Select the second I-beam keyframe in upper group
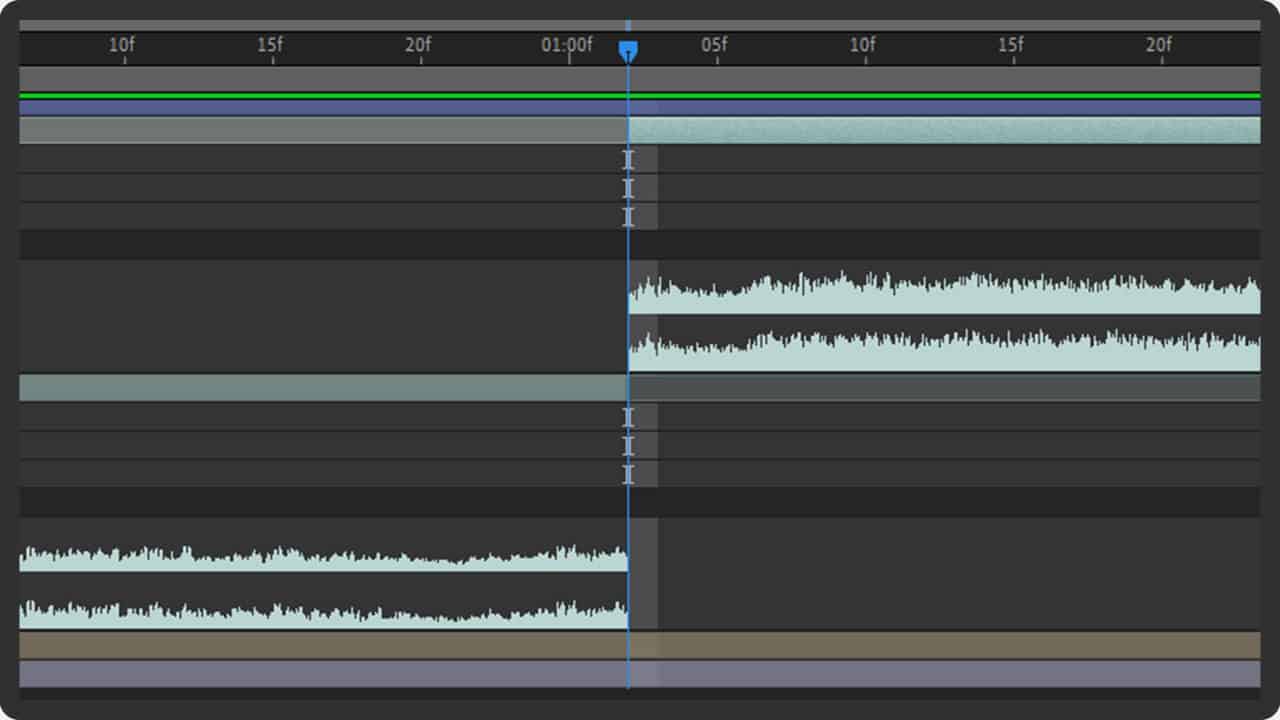1280x720 pixels. (628, 188)
